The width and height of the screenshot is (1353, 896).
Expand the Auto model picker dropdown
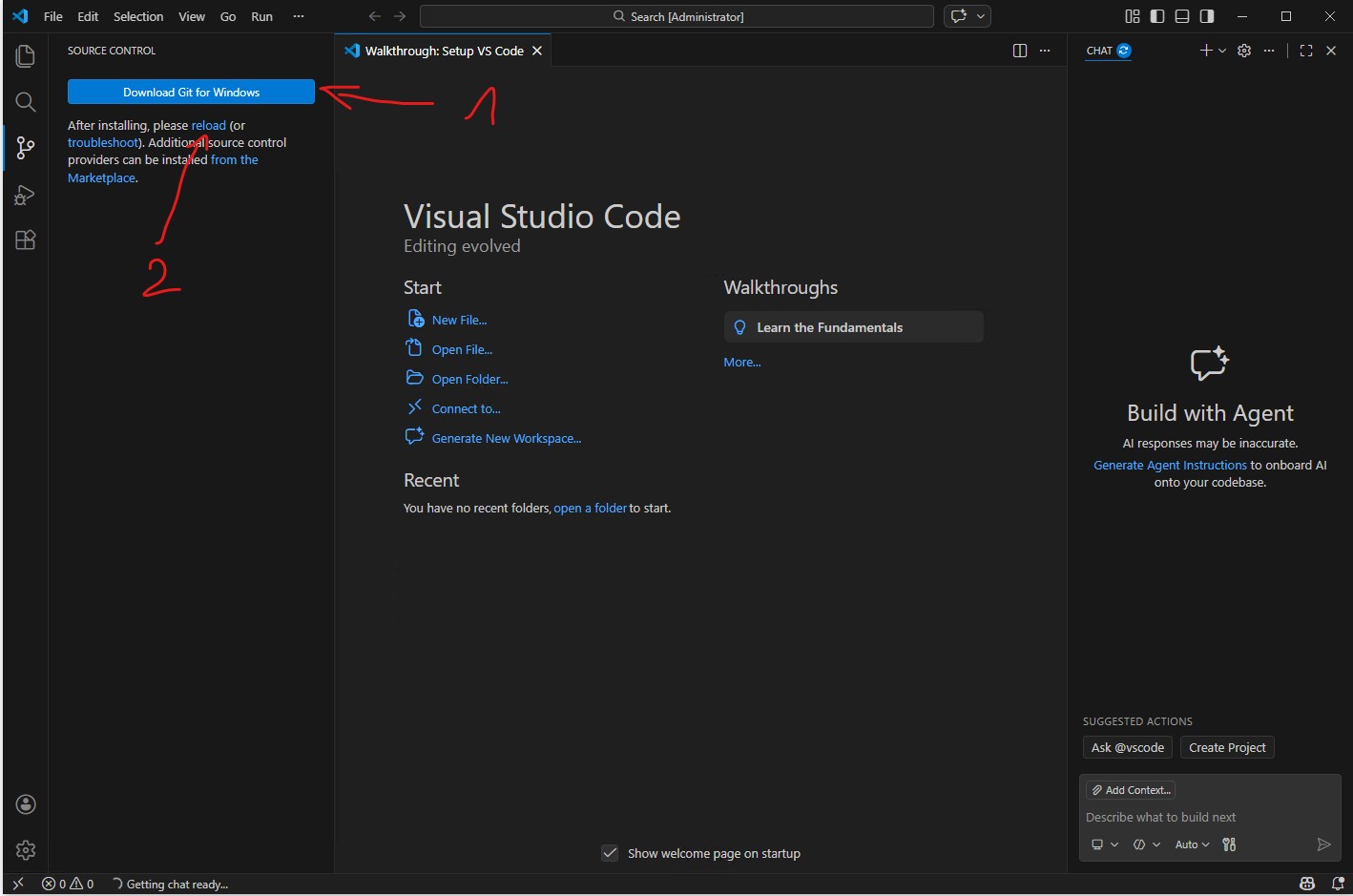[x=1192, y=844]
